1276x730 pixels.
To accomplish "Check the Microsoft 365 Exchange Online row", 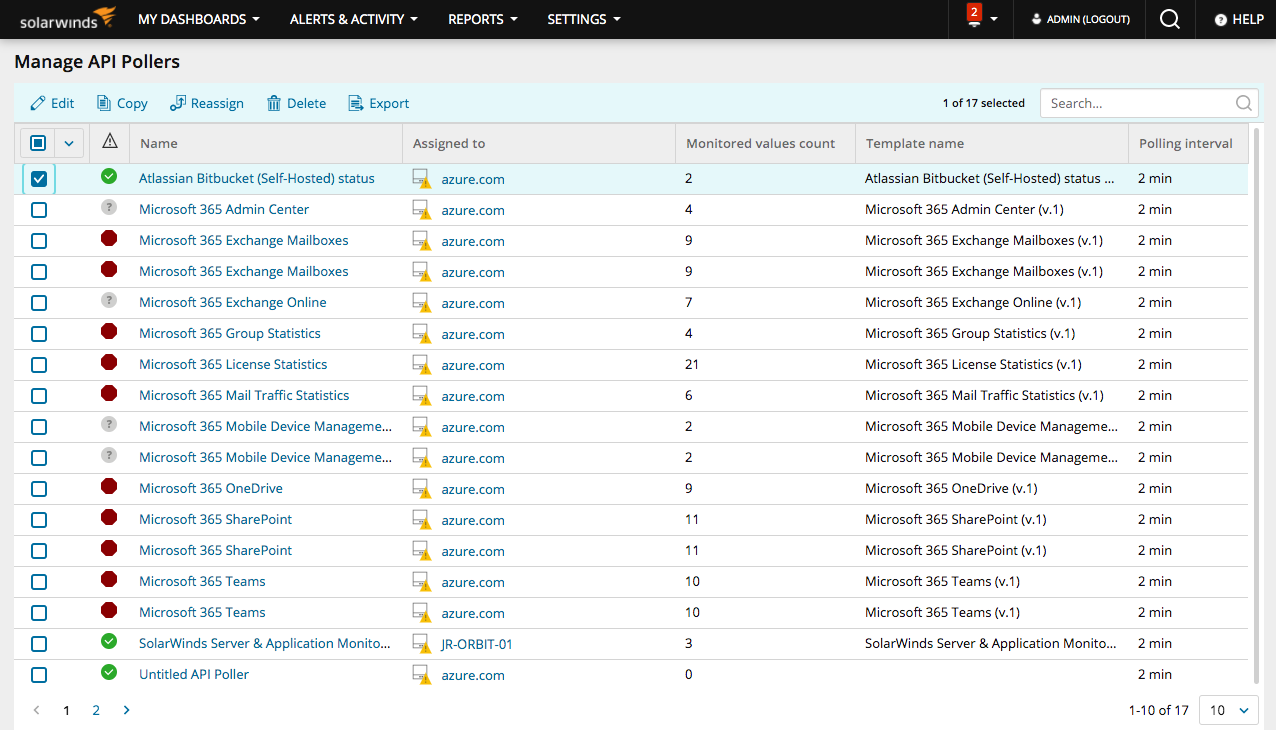I will click(x=38, y=303).
